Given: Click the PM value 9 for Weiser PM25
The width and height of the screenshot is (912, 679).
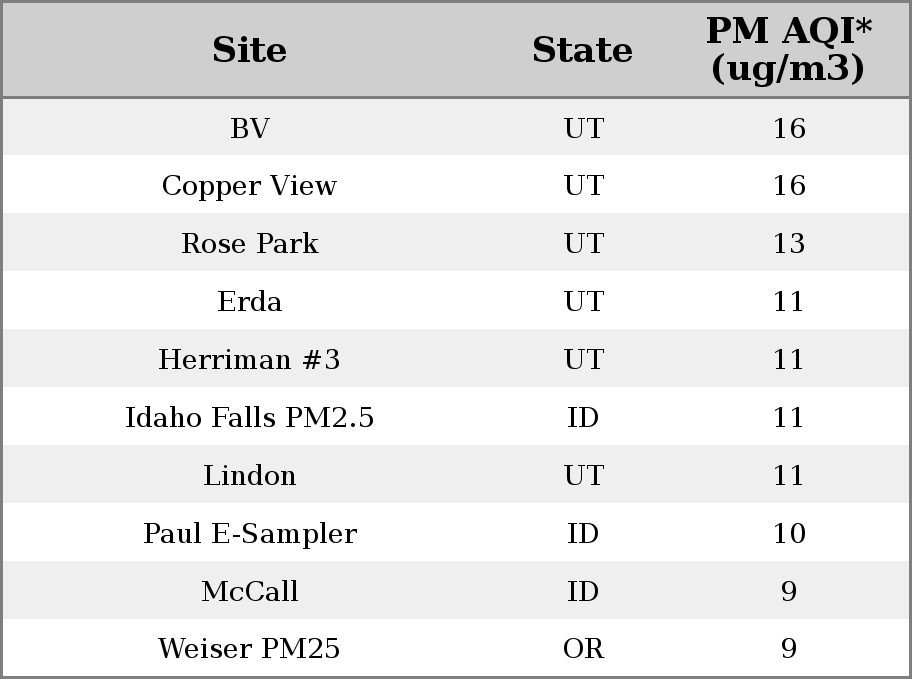Looking at the screenshot, I should [789, 648].
